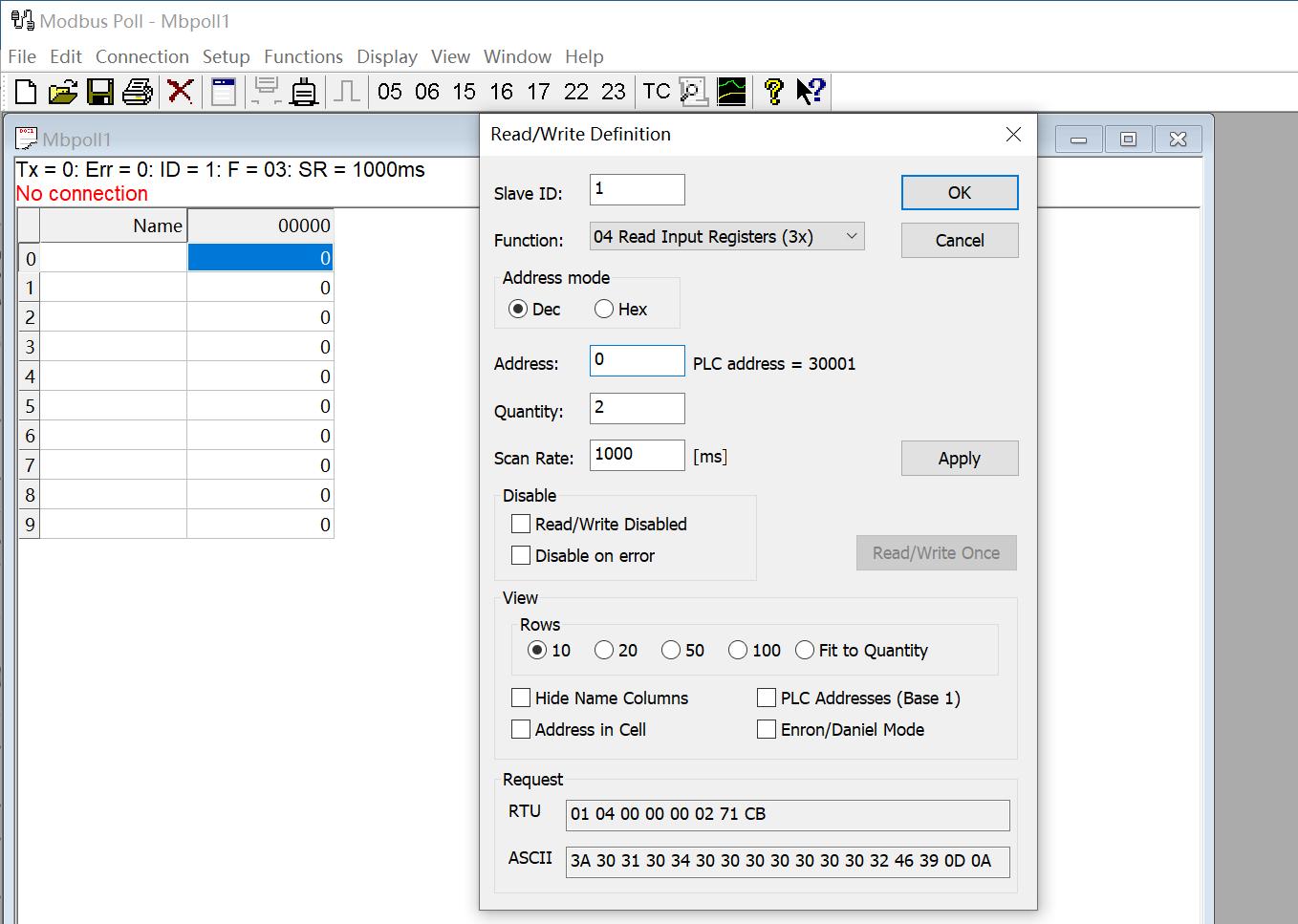
Task: Click function 05 write single coil
Action: pos(390,92)
